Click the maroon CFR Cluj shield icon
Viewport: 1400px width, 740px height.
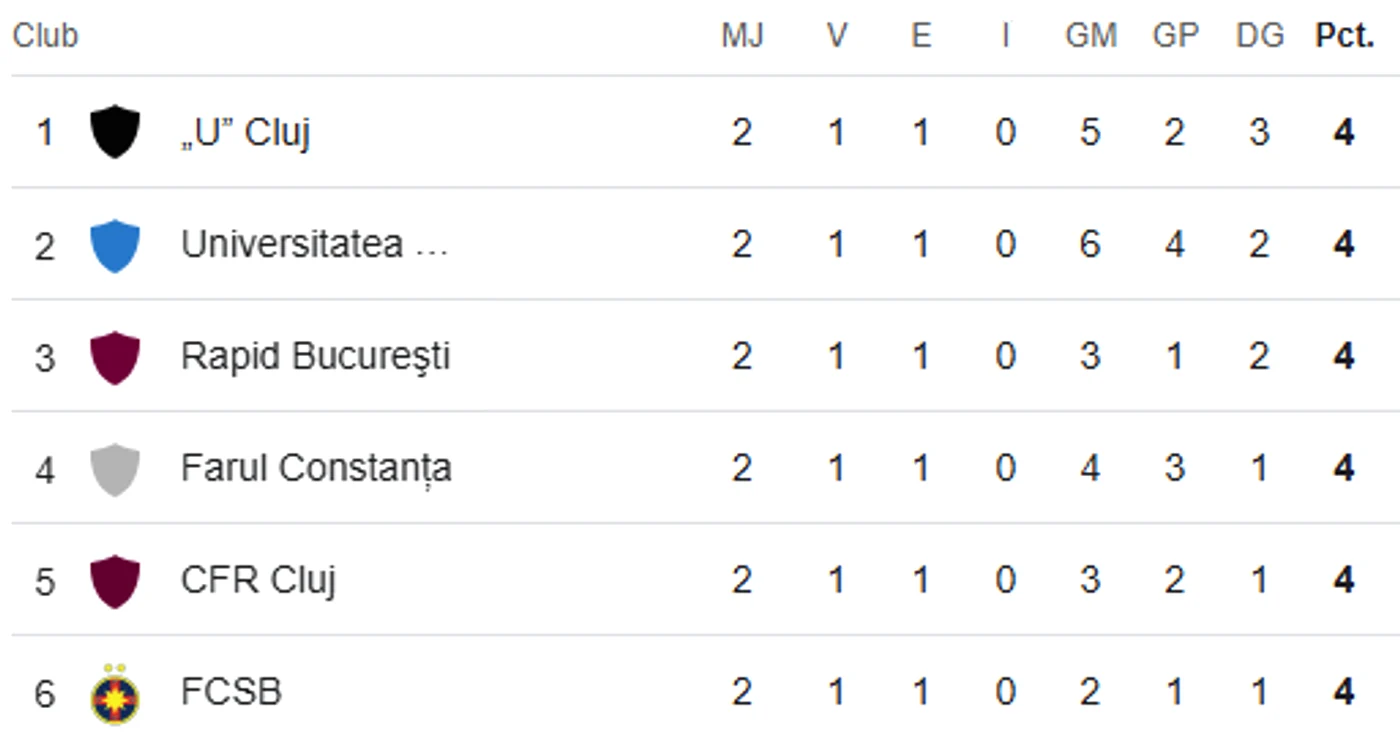115,581
